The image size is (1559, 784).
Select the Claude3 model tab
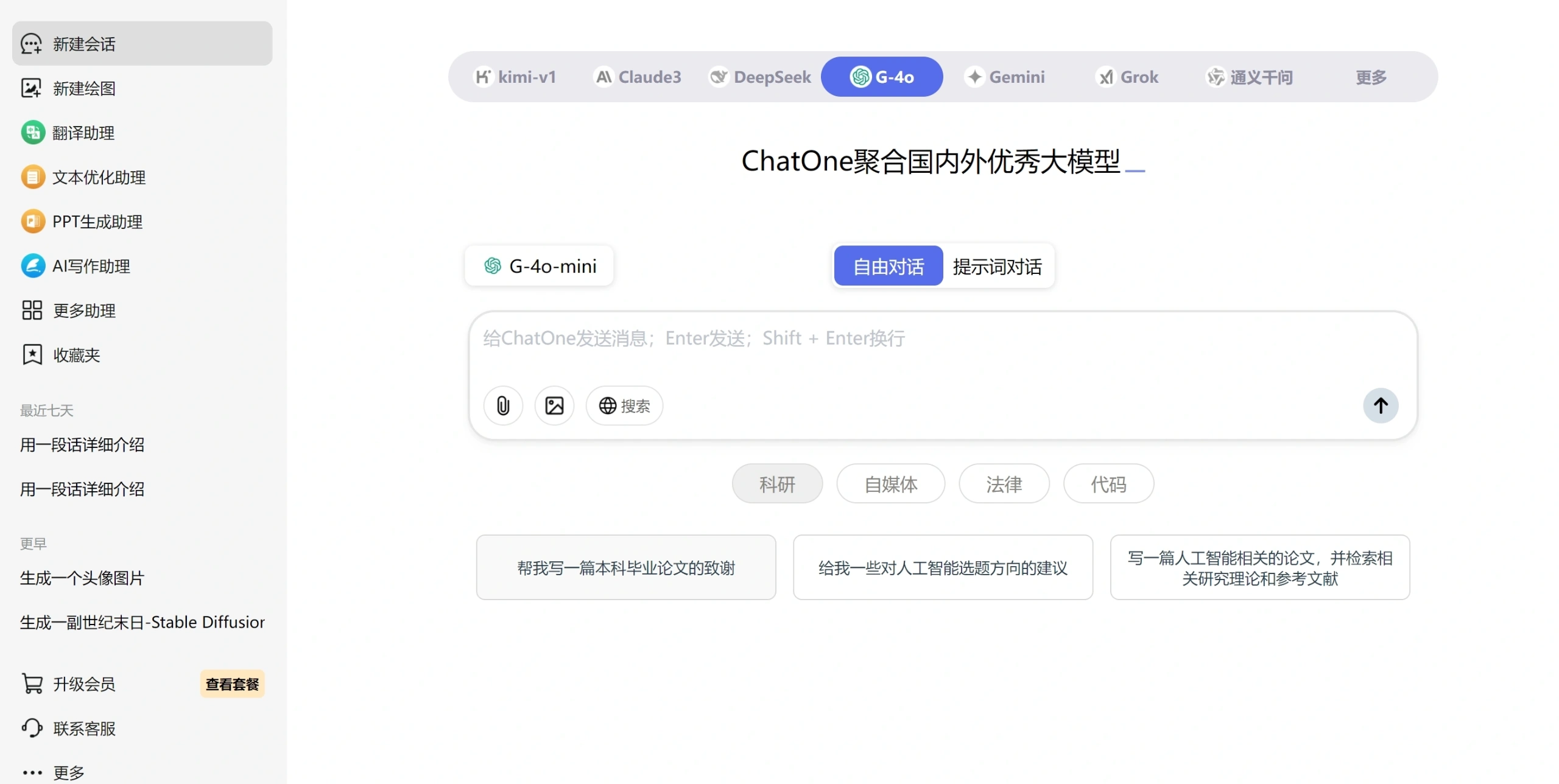click(638, 77)
